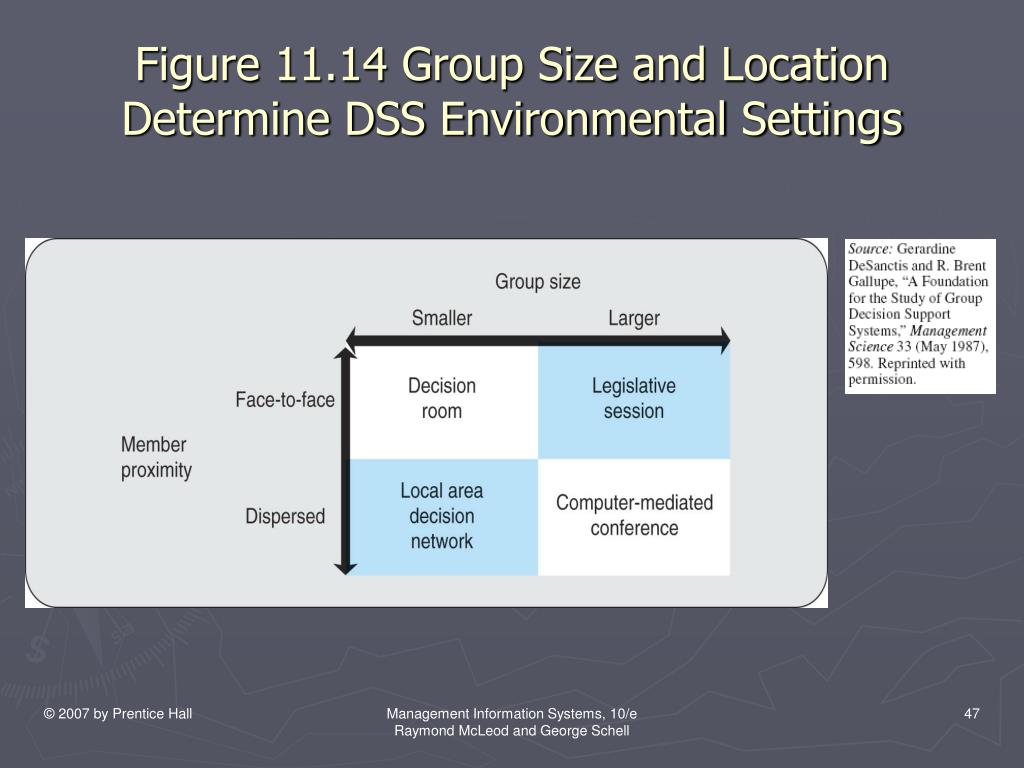Select 'Raymond McLeod and George Schell' footer line
Image resolution: width=1024 pixels, height=768 pixels.
(x=511, y=731)
